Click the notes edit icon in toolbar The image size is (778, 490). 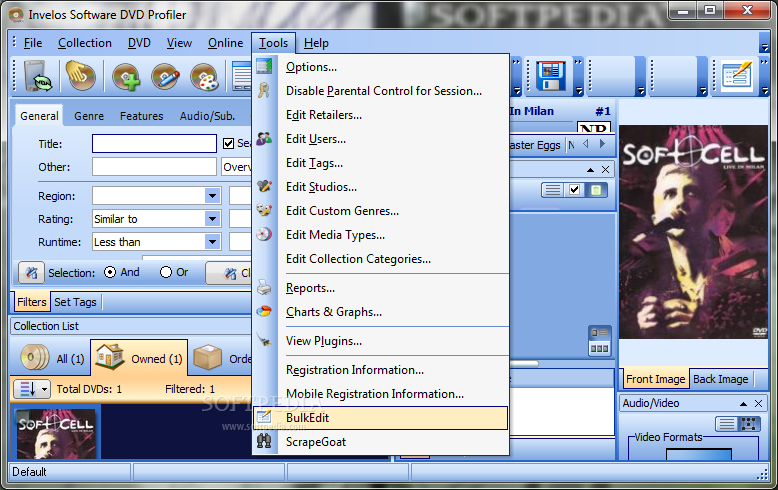tap(736, 76)
